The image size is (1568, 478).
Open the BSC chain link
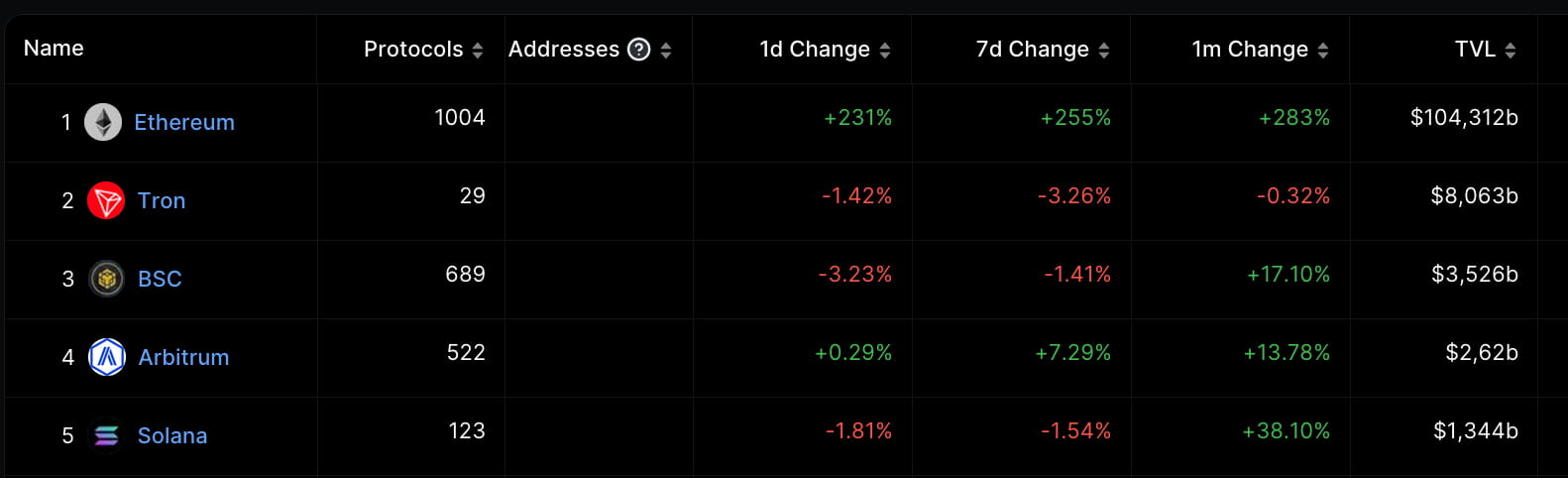160,279
